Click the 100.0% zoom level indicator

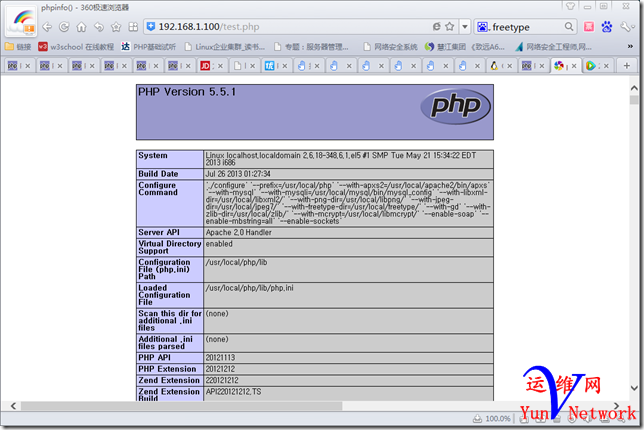point(498,419)
